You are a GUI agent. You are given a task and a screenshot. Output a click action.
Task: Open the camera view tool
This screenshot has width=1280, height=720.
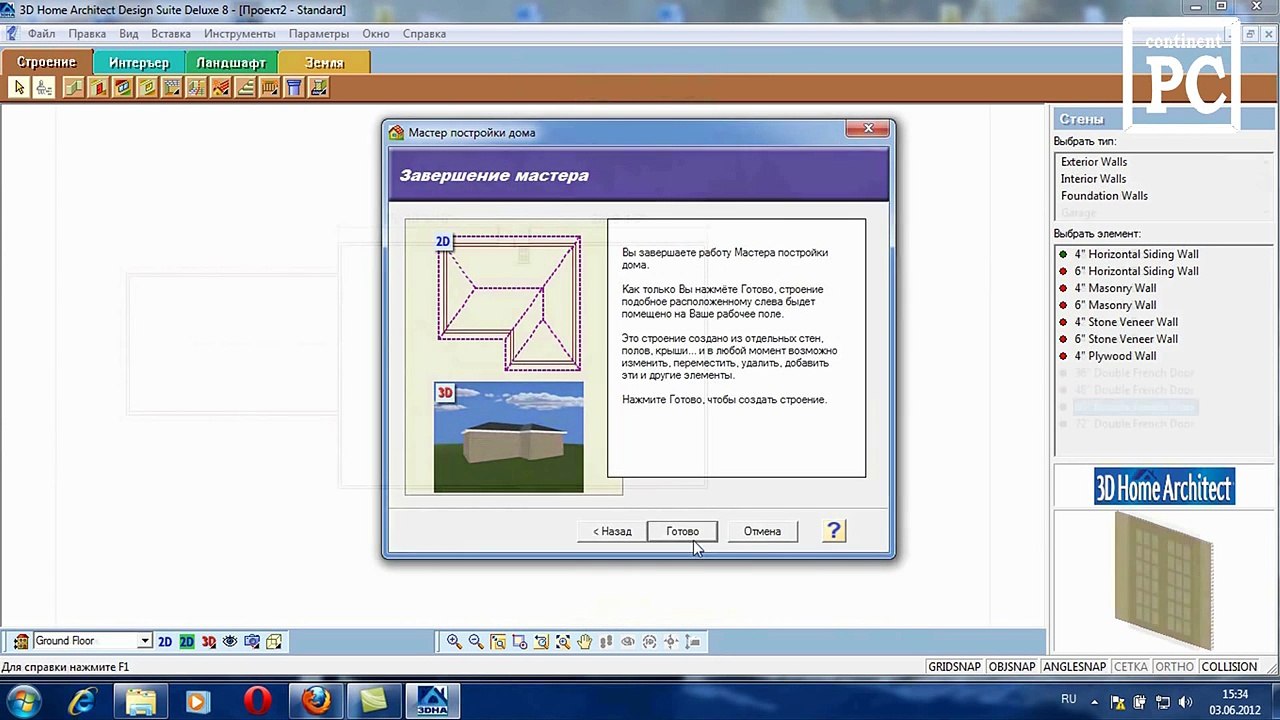pyautogui.click(x=252, y=642)
